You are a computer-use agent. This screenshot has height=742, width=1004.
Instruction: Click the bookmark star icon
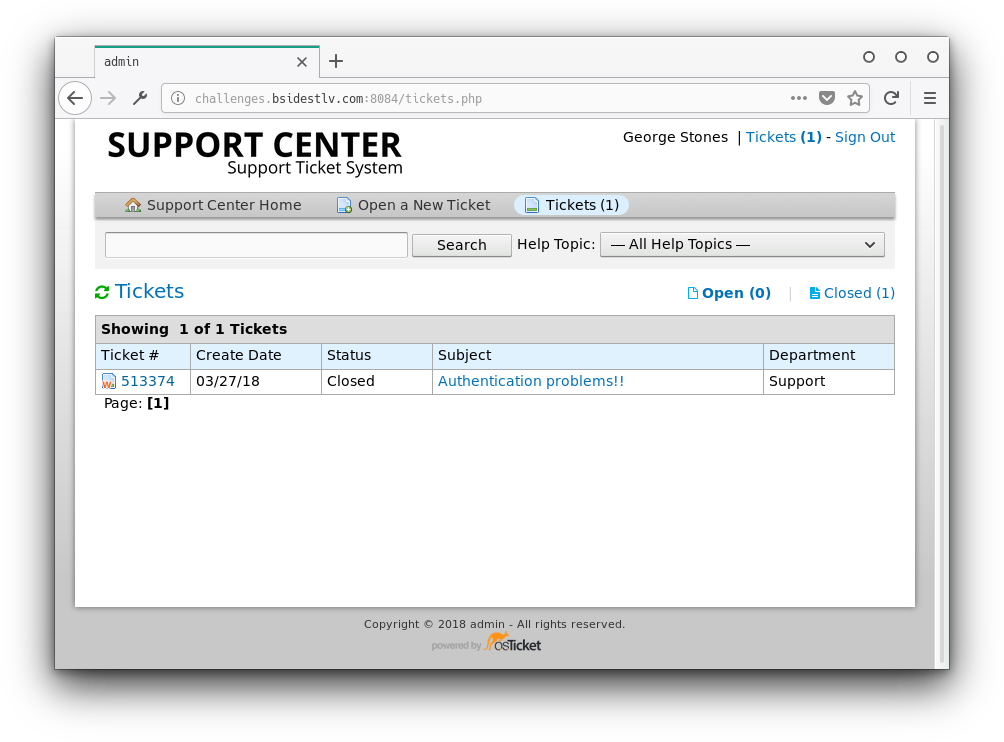point(855,98)
